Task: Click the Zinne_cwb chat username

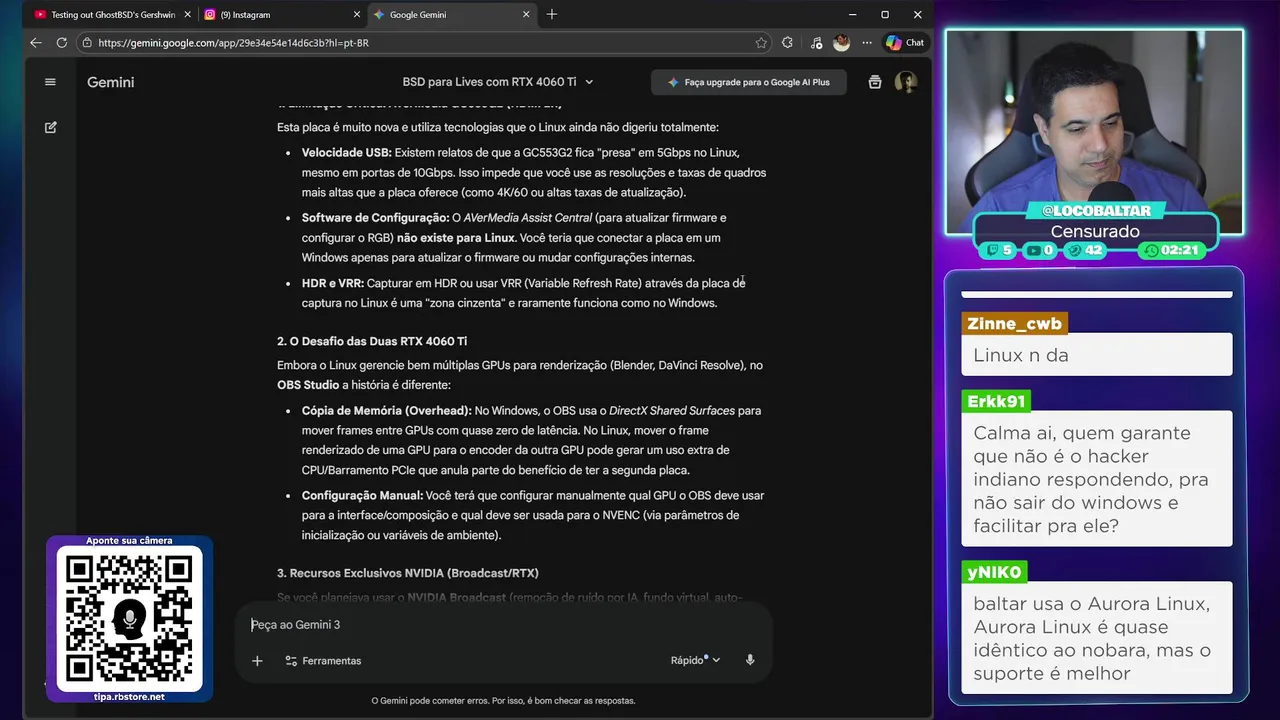Action: [x=1014, y=324]
